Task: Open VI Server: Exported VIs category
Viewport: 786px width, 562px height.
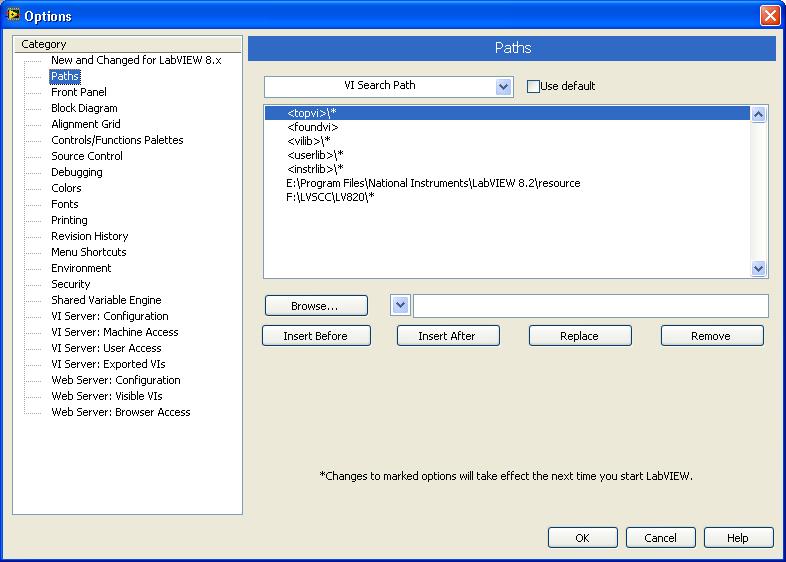Action: pyautogui.click(x=108, y=364)
